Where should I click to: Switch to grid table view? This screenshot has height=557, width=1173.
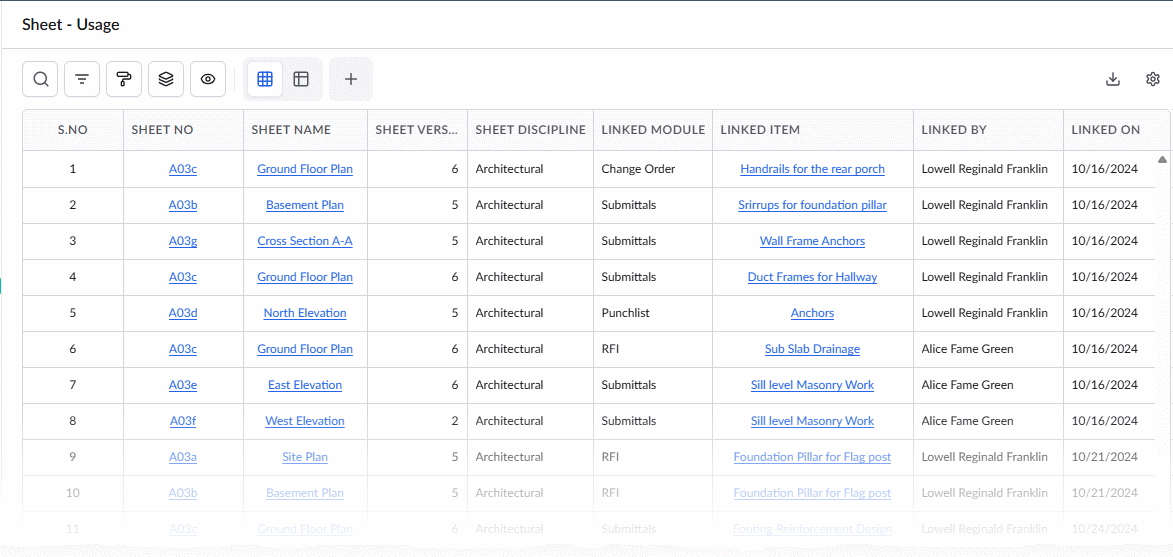tap(265, 79)
